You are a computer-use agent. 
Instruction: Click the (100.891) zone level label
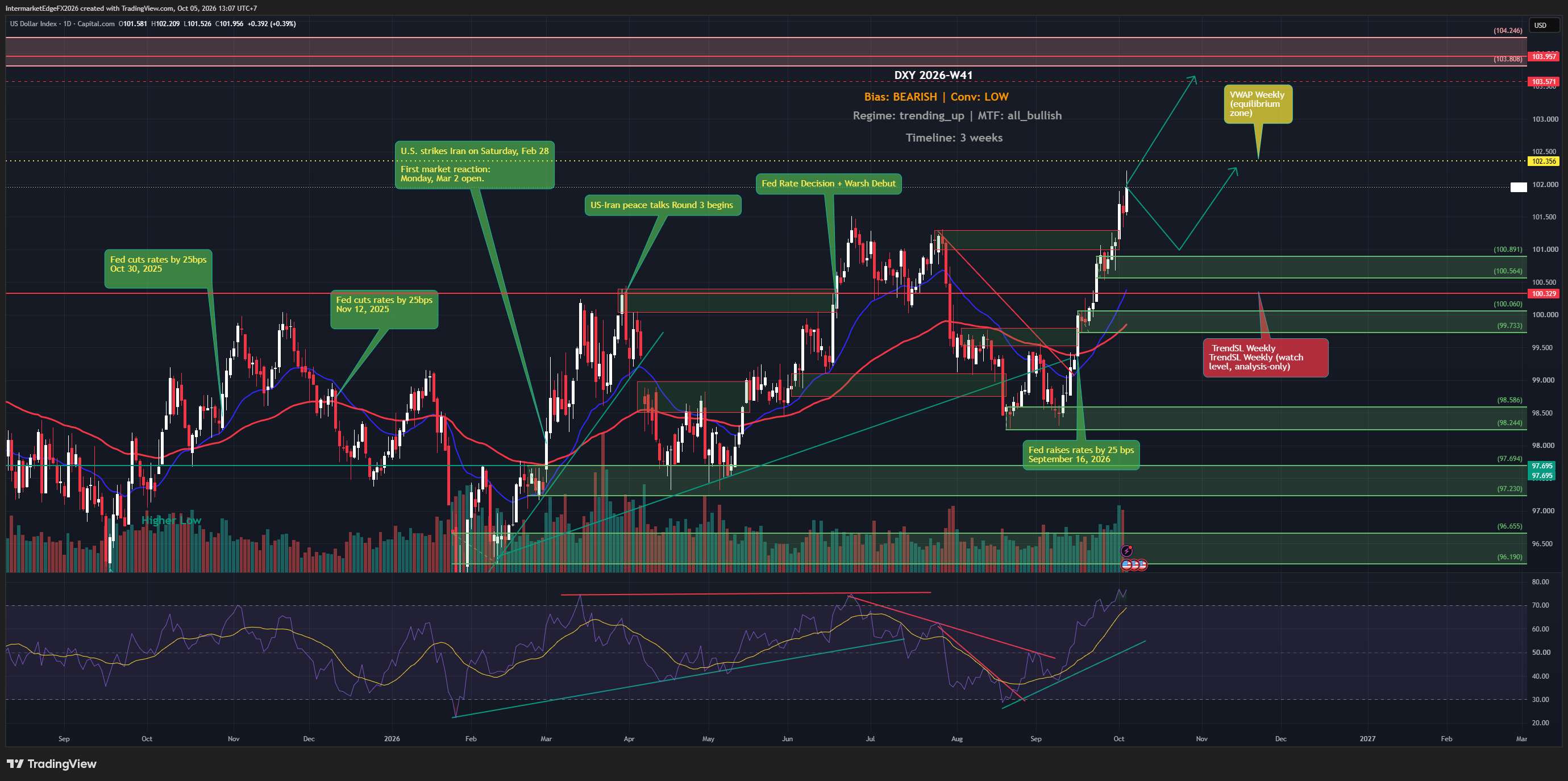[x=1507, y=250]
